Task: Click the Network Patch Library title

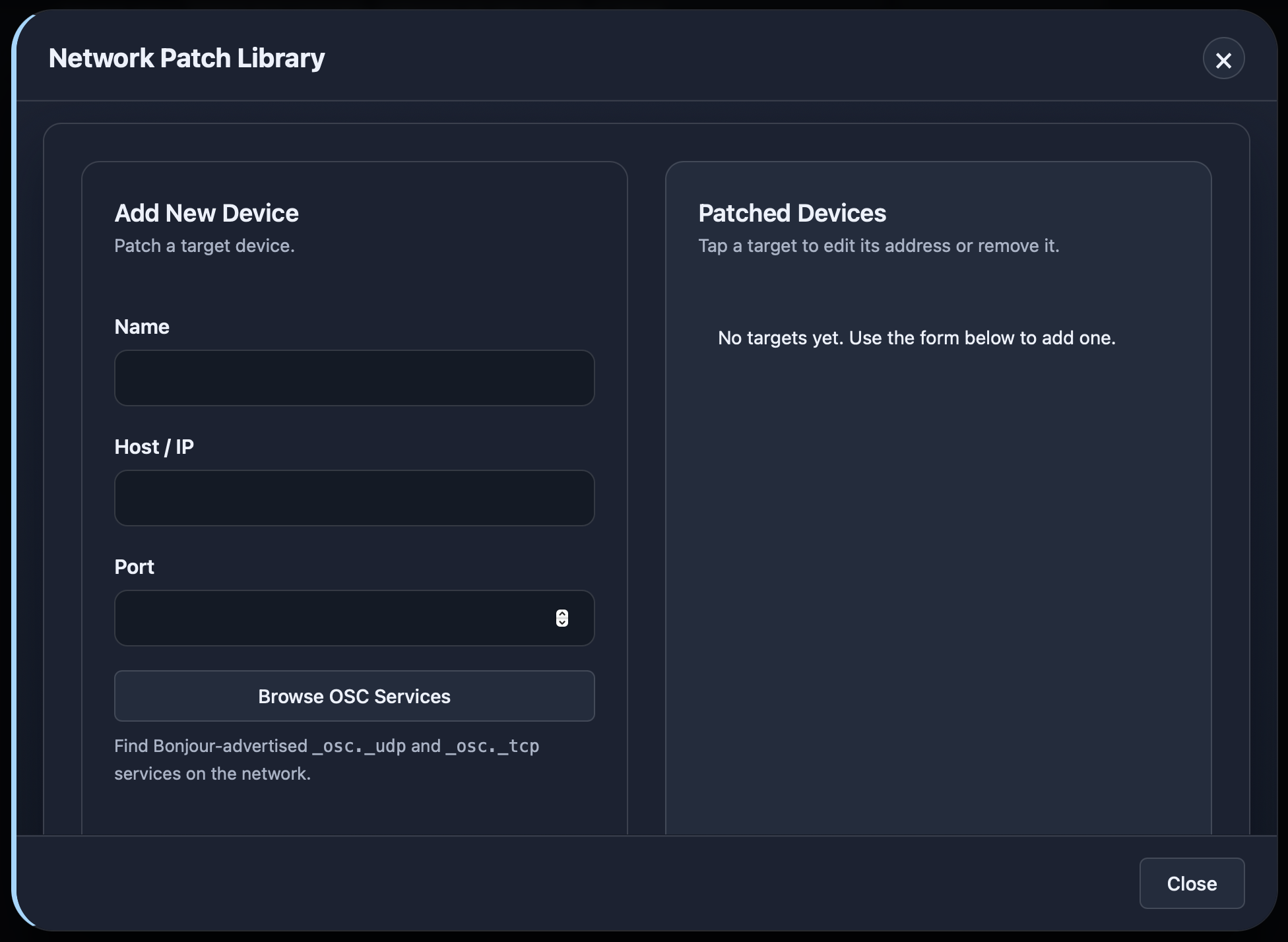Action: [187, 59]
